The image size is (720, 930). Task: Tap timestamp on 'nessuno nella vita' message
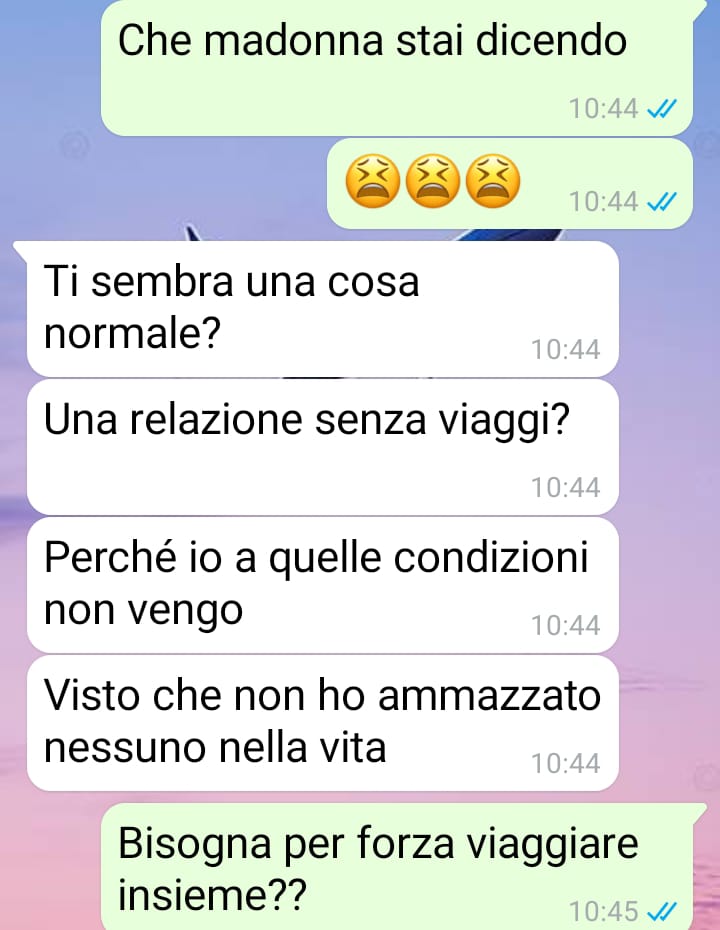tap(566, 764)
